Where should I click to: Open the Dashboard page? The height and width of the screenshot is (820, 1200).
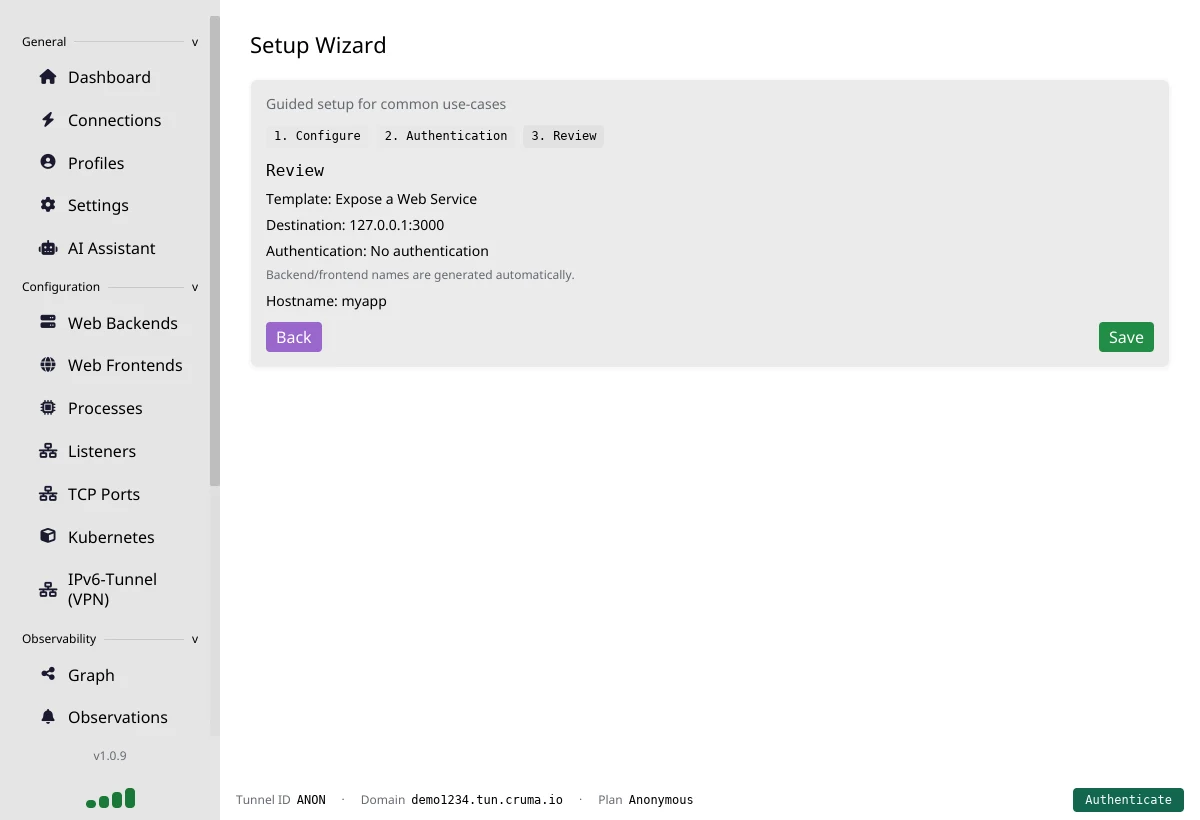(x=109, y=77)
